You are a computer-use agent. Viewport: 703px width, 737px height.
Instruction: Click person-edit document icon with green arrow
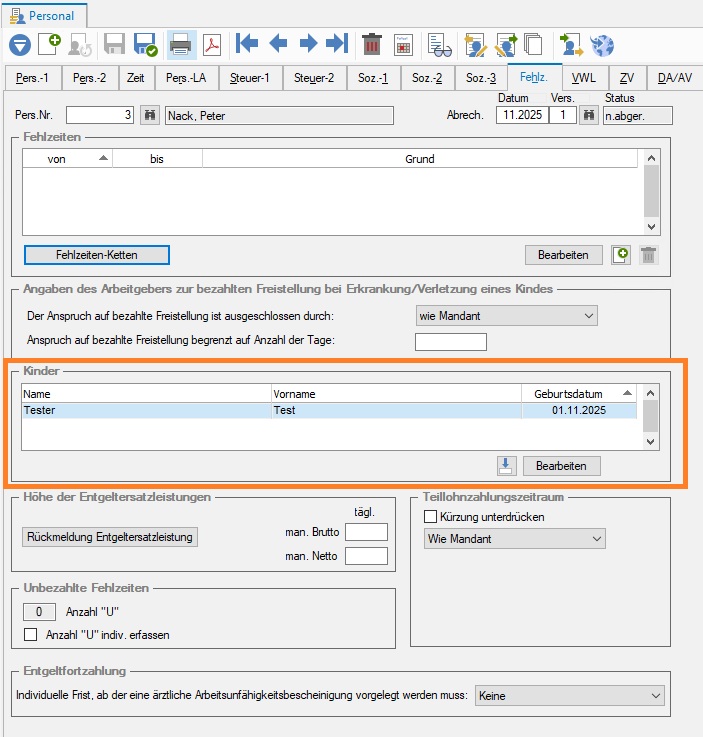[506, 45]
